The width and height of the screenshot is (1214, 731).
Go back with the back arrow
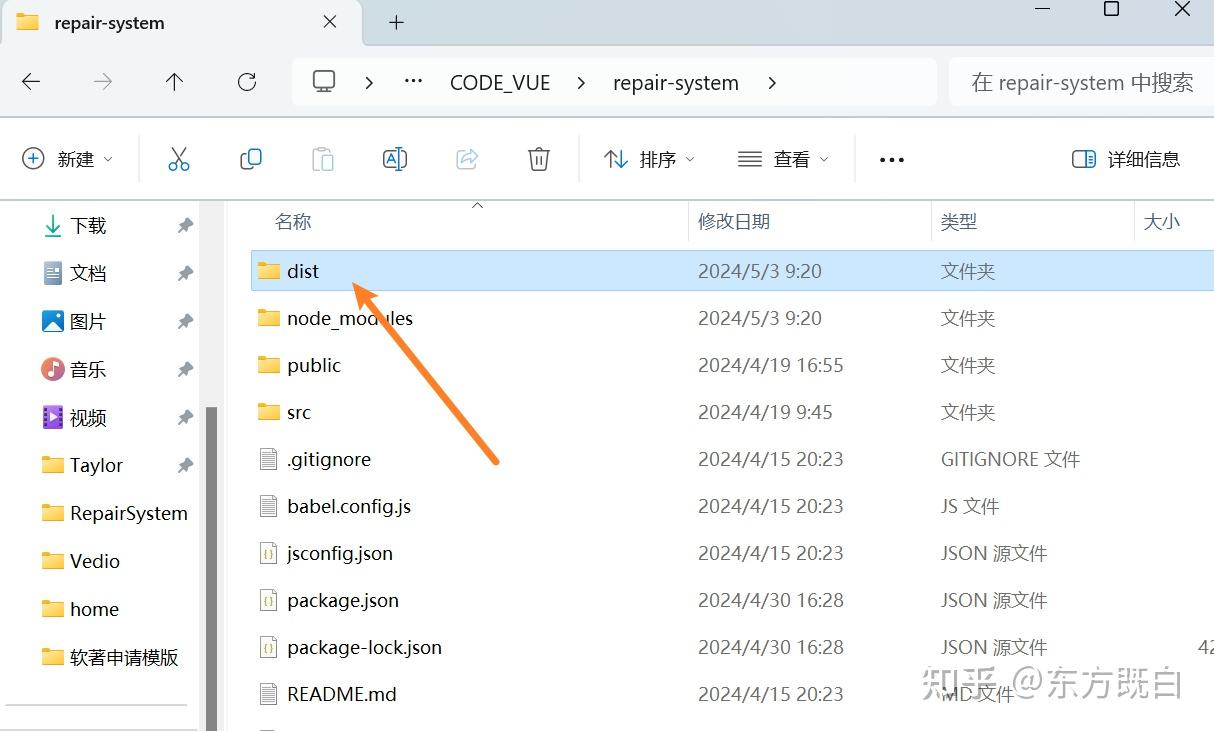(x=30, y=82)
